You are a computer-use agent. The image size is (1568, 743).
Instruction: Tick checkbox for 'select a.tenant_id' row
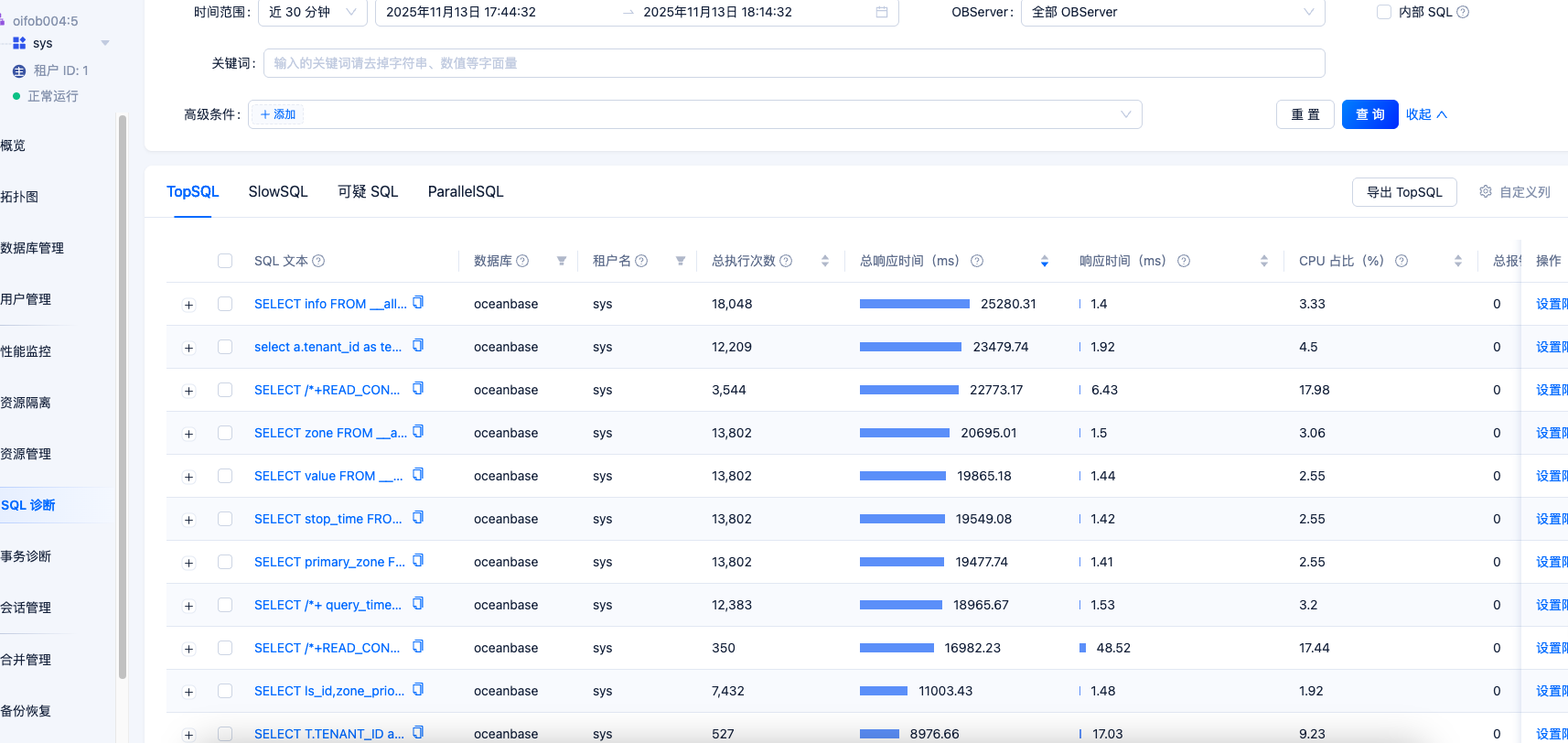tap(225, 347)
